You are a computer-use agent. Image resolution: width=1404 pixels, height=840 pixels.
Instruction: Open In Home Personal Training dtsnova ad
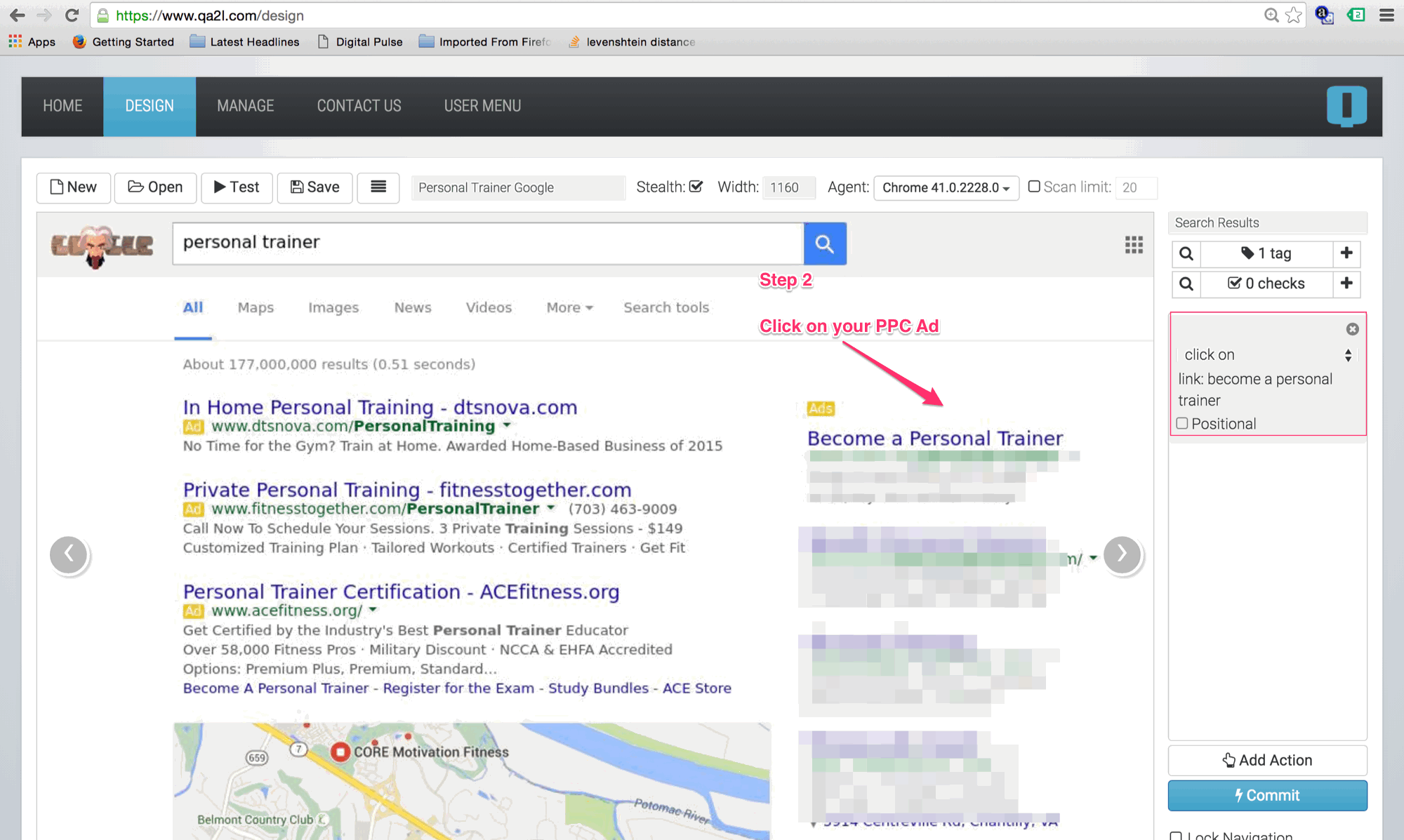380,407
